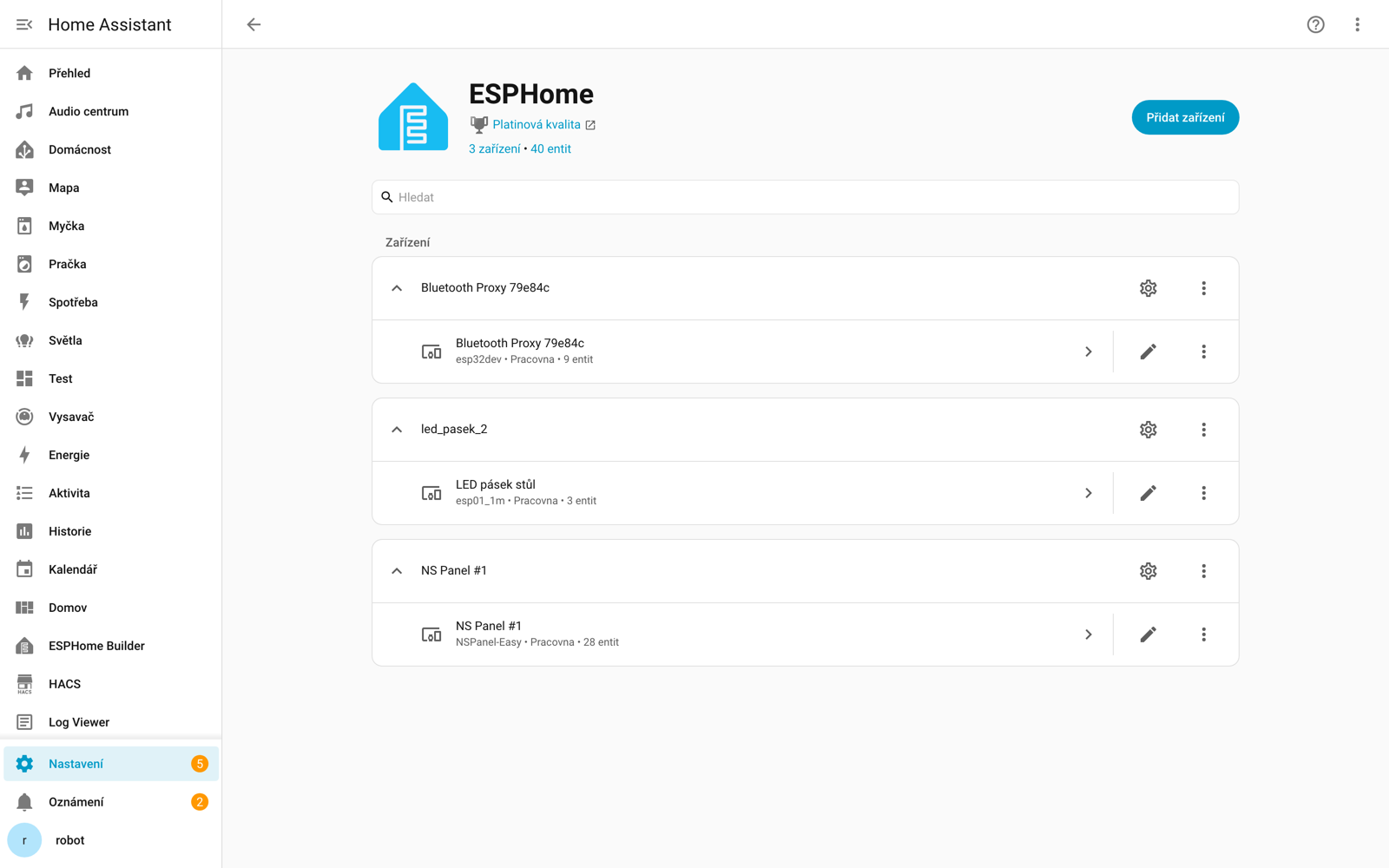Open Přehled in the sidebar
Image resolution: width=1389 pixels, height=868 pixels.
click(x=111, y=73)
